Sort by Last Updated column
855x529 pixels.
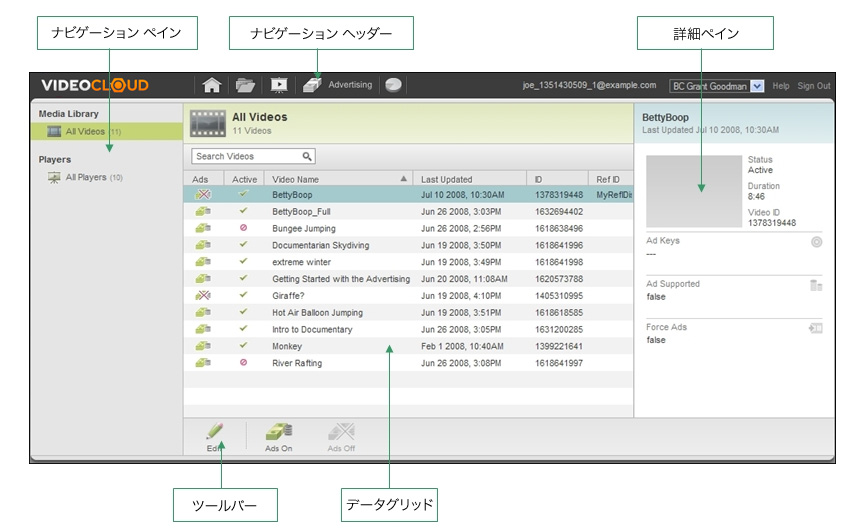[470, 179]
